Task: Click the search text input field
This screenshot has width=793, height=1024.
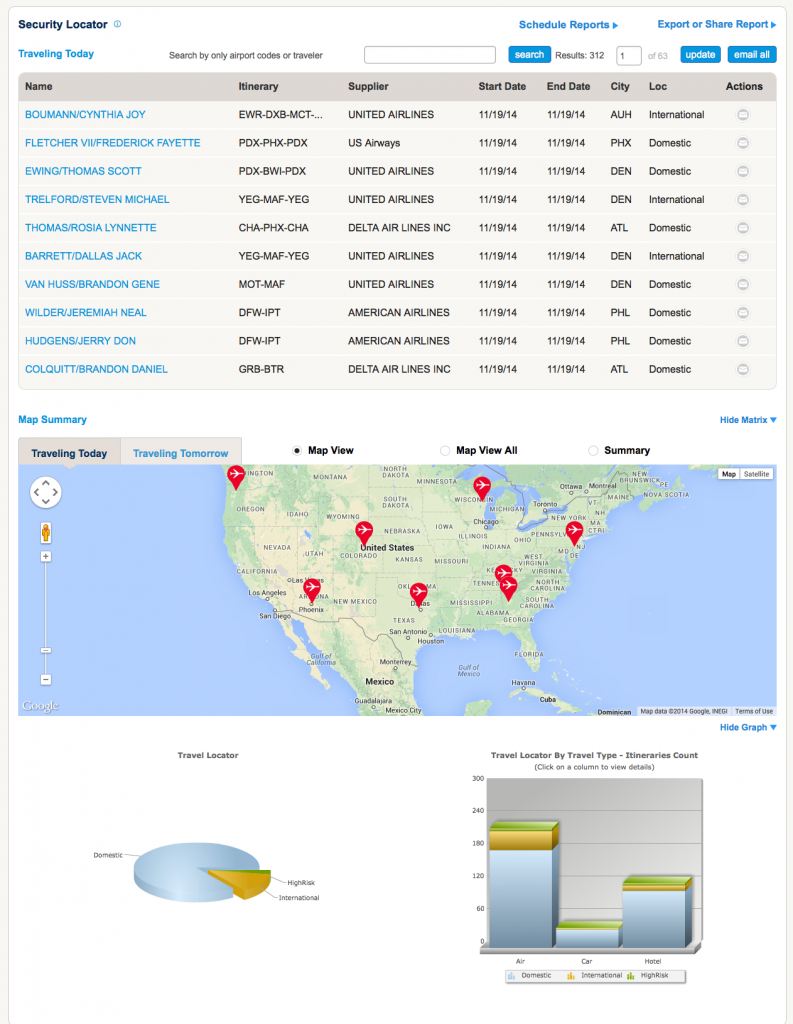Action: coord(430,55)
